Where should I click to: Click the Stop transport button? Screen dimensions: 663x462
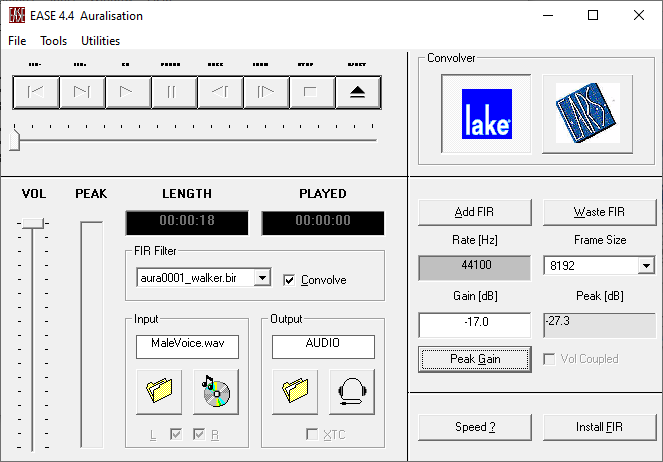click(312, 92)
